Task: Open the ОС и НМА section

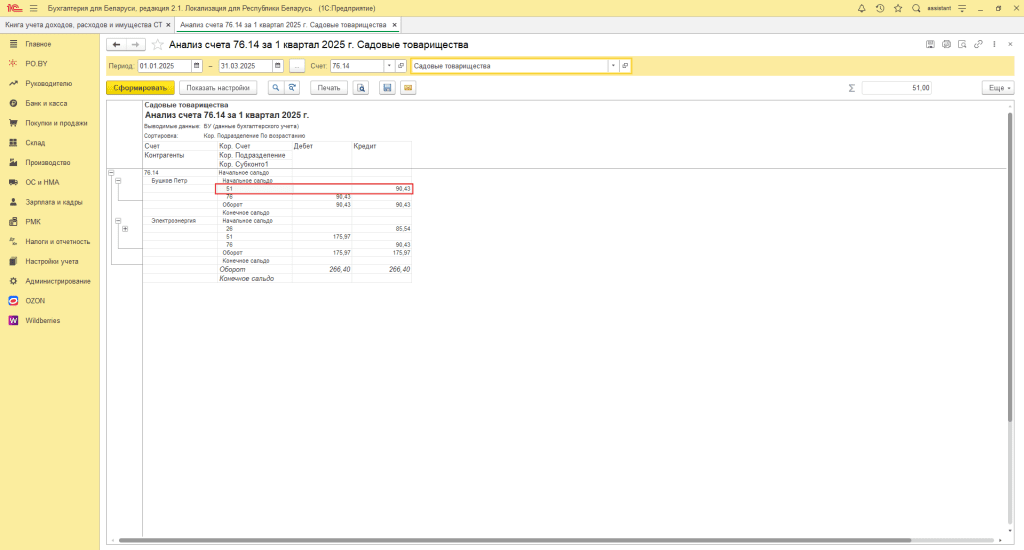Action: (x=42, y=182)
